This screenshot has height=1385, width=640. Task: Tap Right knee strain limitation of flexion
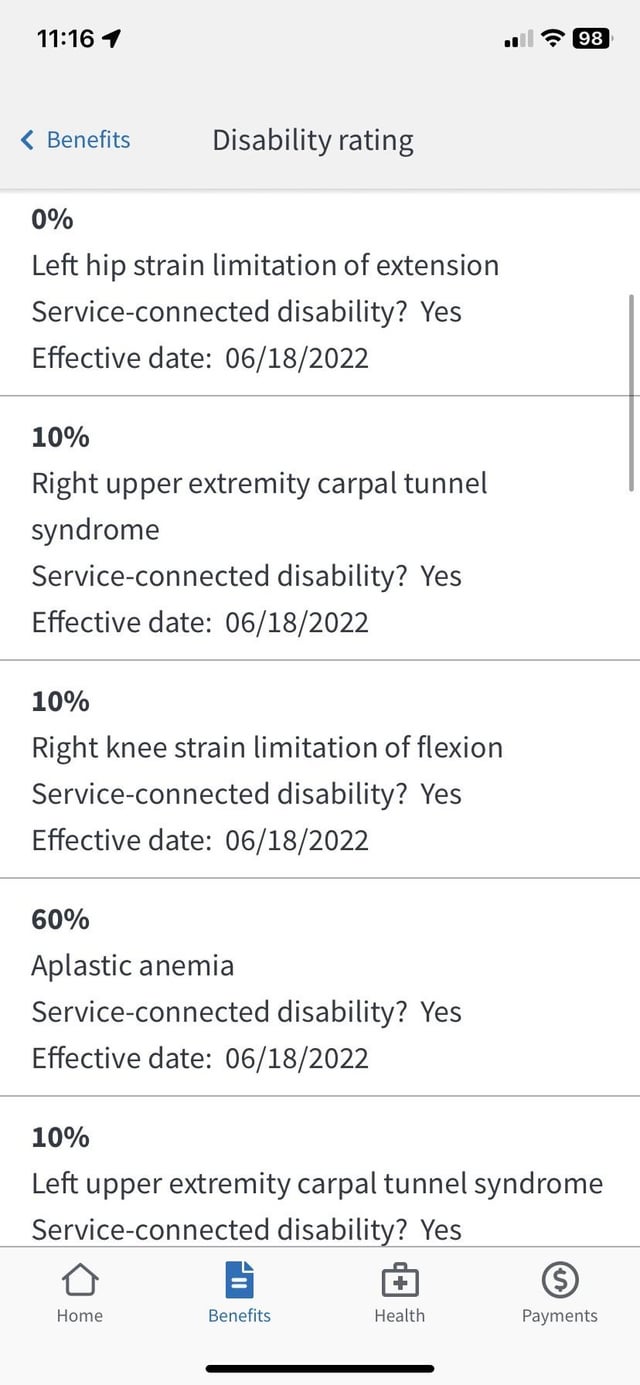click(267, 747)
